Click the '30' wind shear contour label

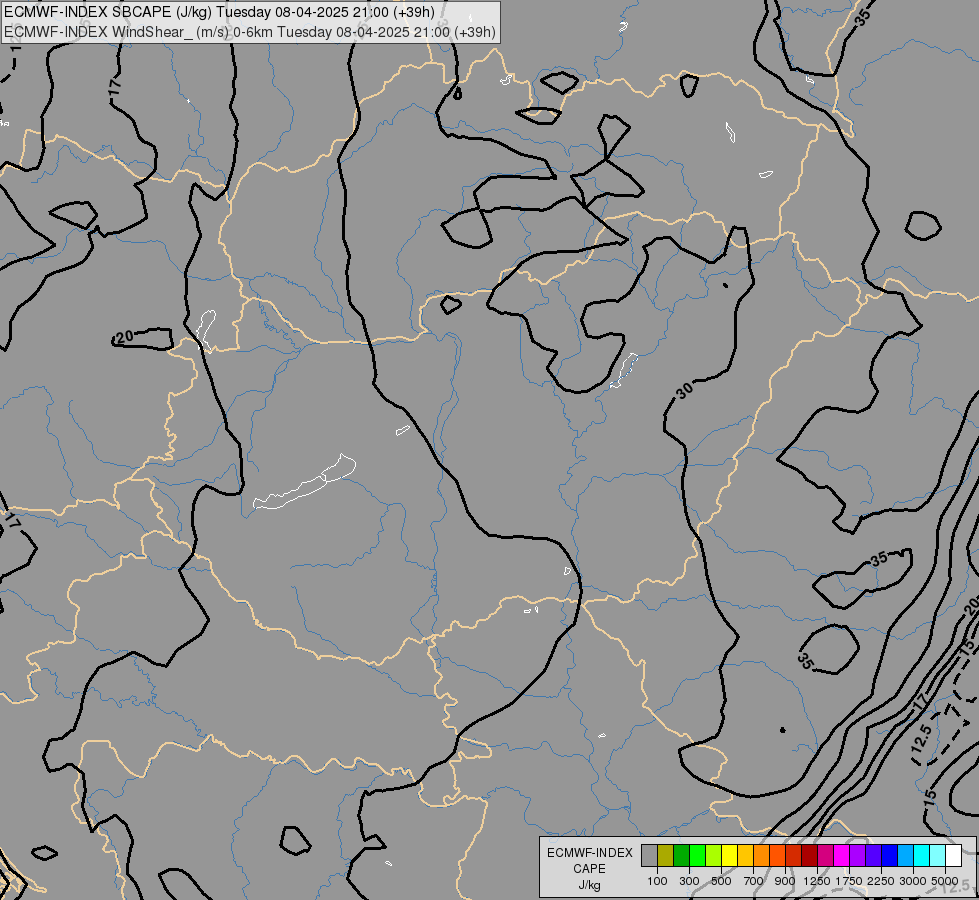coord(685,391)
